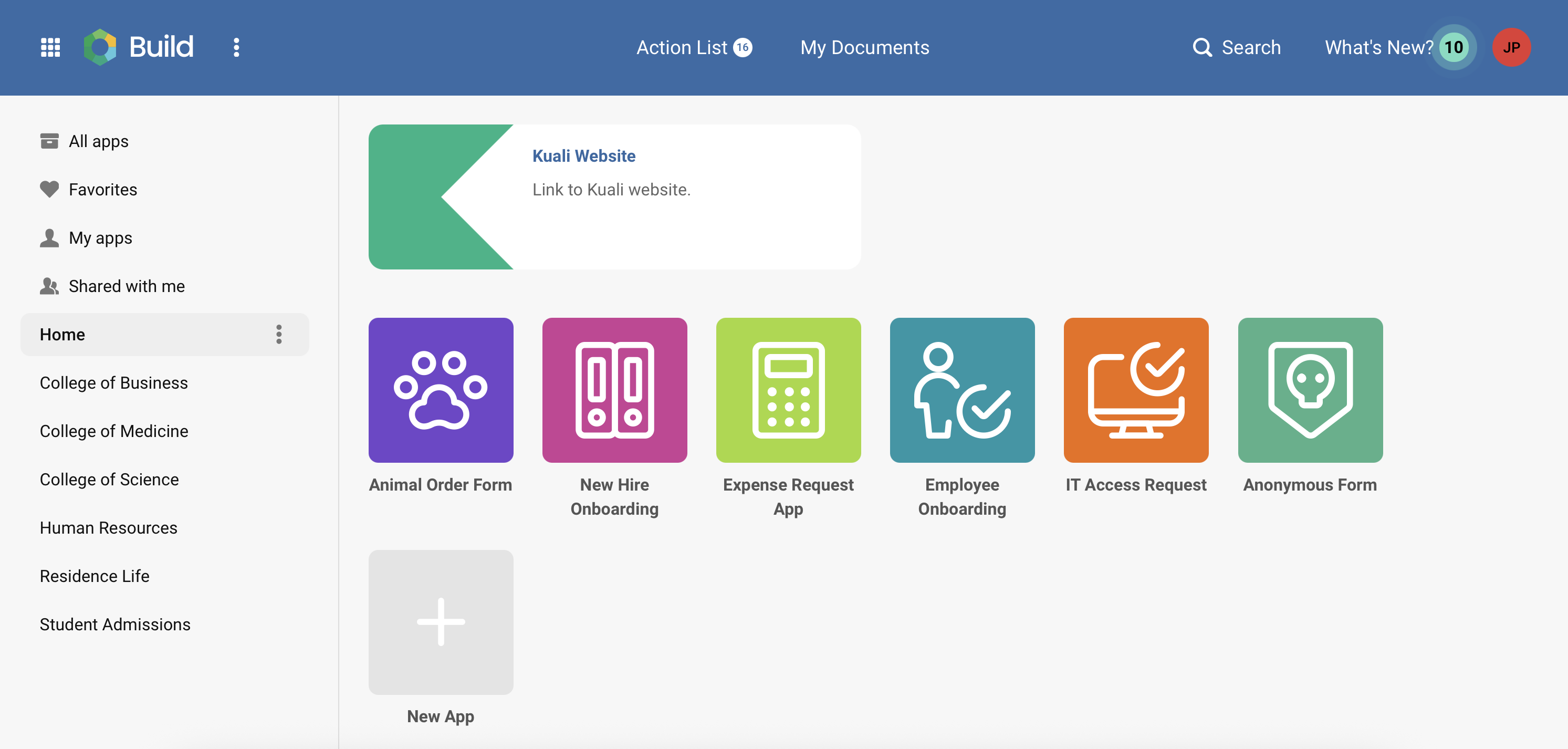
Task: Open the New Hire Onboarding app
Action: click(x=614, y=390)
